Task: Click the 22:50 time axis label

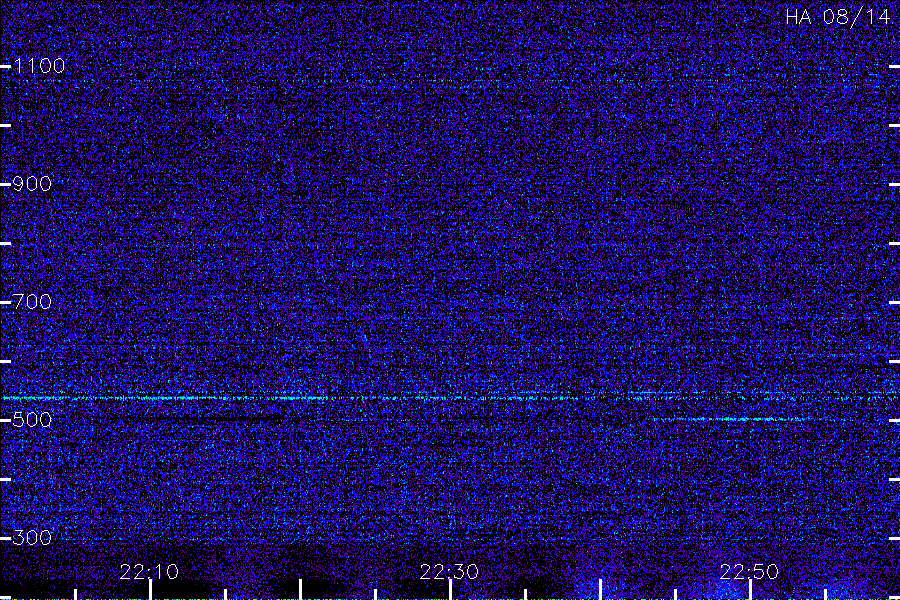Action: [749, 572]
